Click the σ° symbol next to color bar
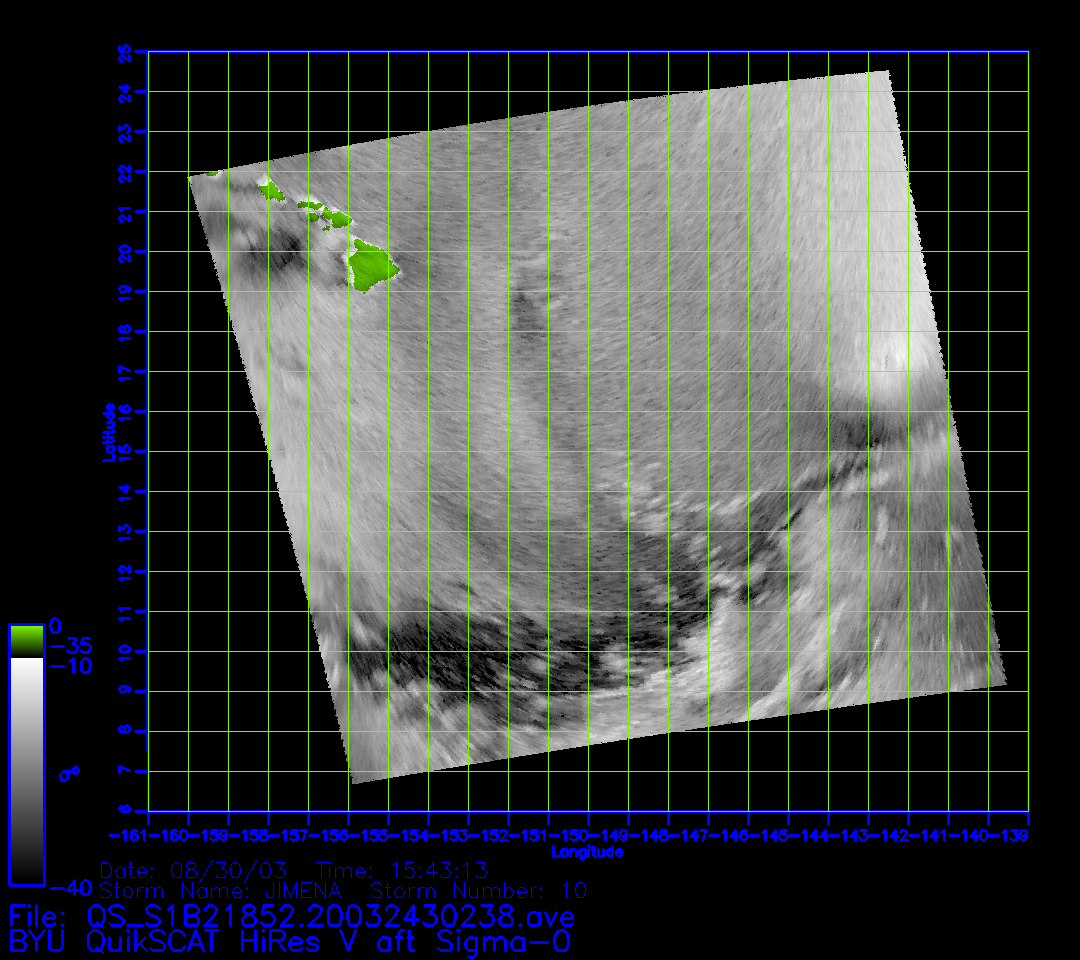1080x960 pixels. click(x=69, y=773)
